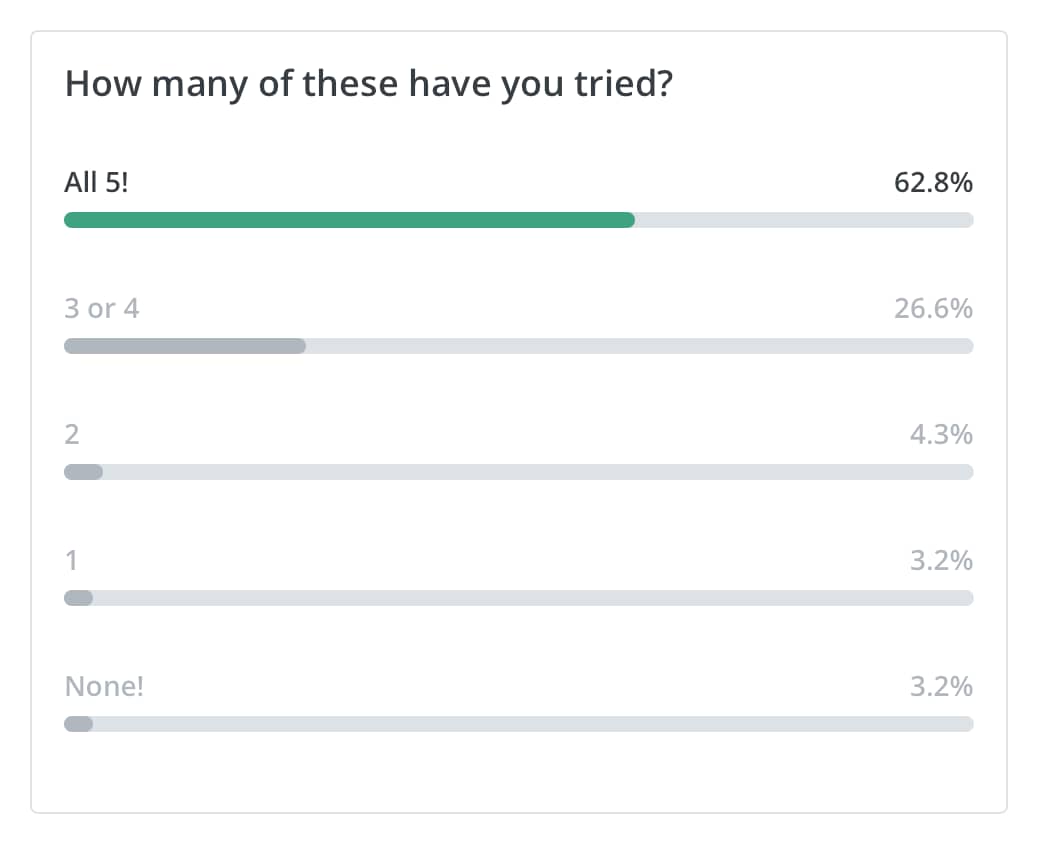Choose the "3 or 4" poll option label
Image resolution: width=1042 pixels, height=842 pixels.
coord(102,308)
